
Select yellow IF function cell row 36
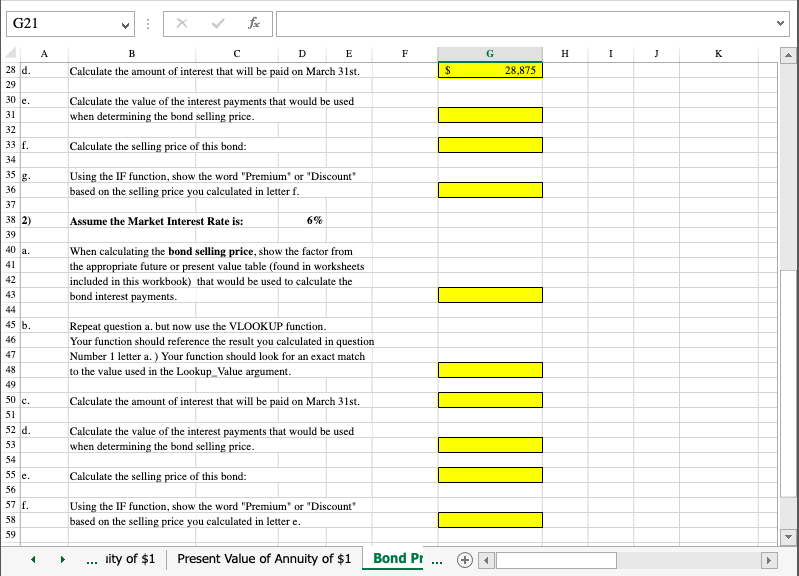490,190
